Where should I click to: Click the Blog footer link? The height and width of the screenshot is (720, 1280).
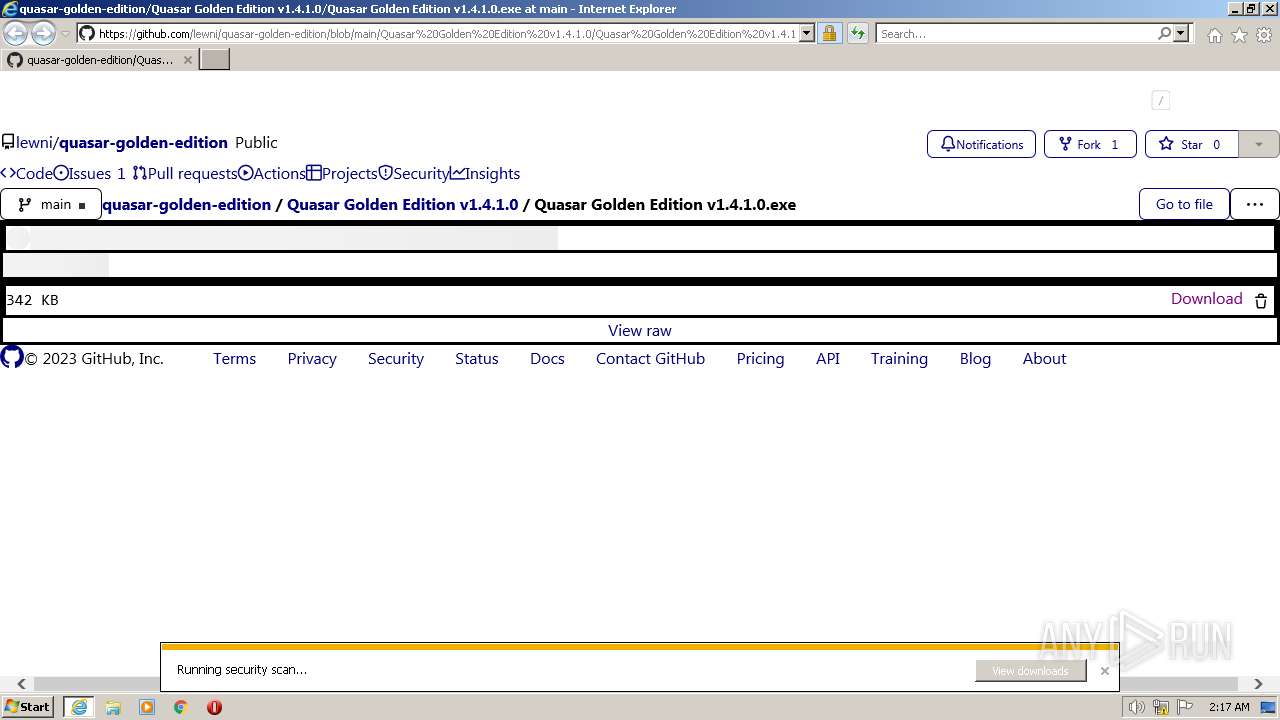pos(975,358)
